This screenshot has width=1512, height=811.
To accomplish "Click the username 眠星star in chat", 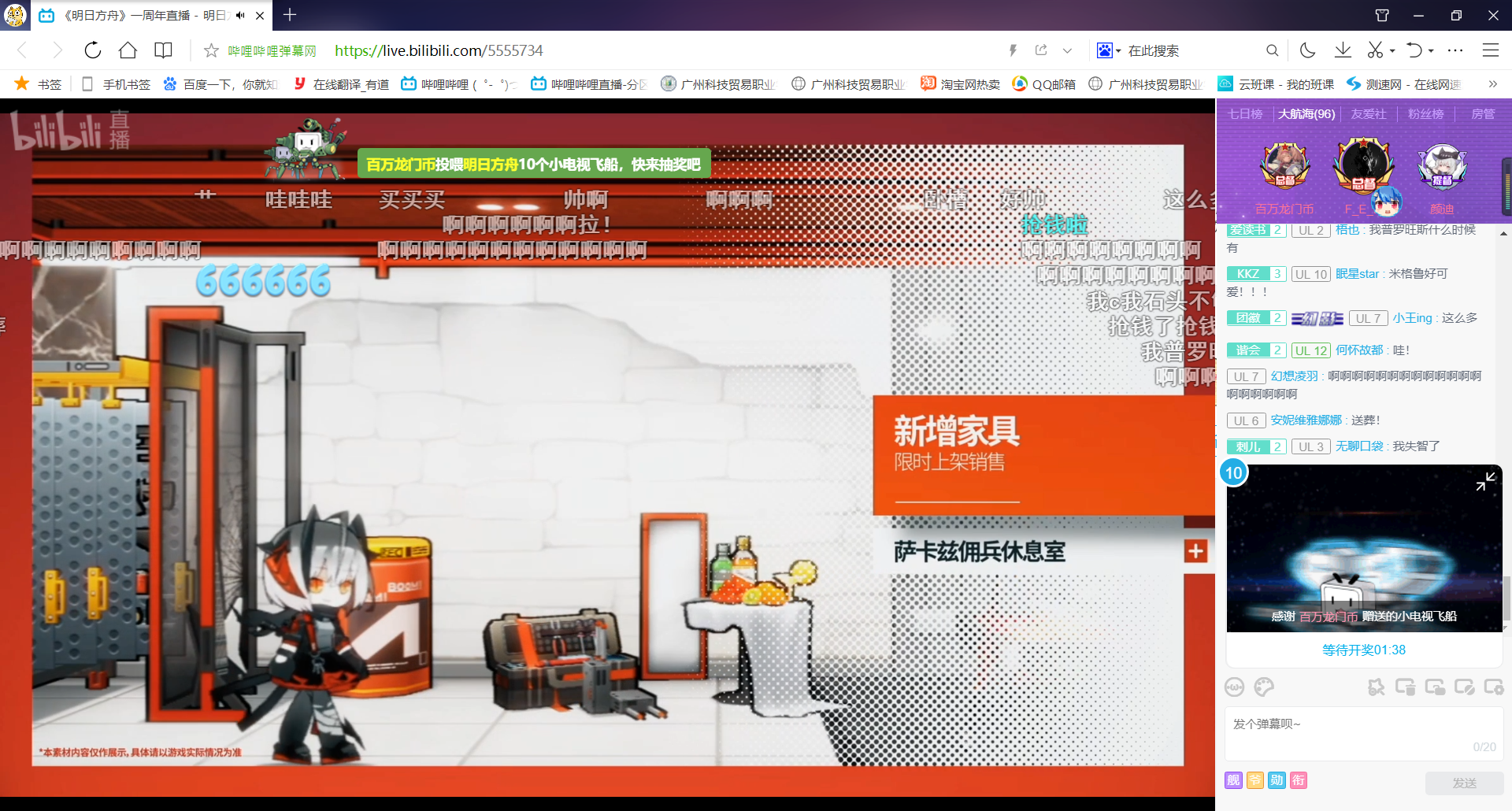I will click(1357, 274).
